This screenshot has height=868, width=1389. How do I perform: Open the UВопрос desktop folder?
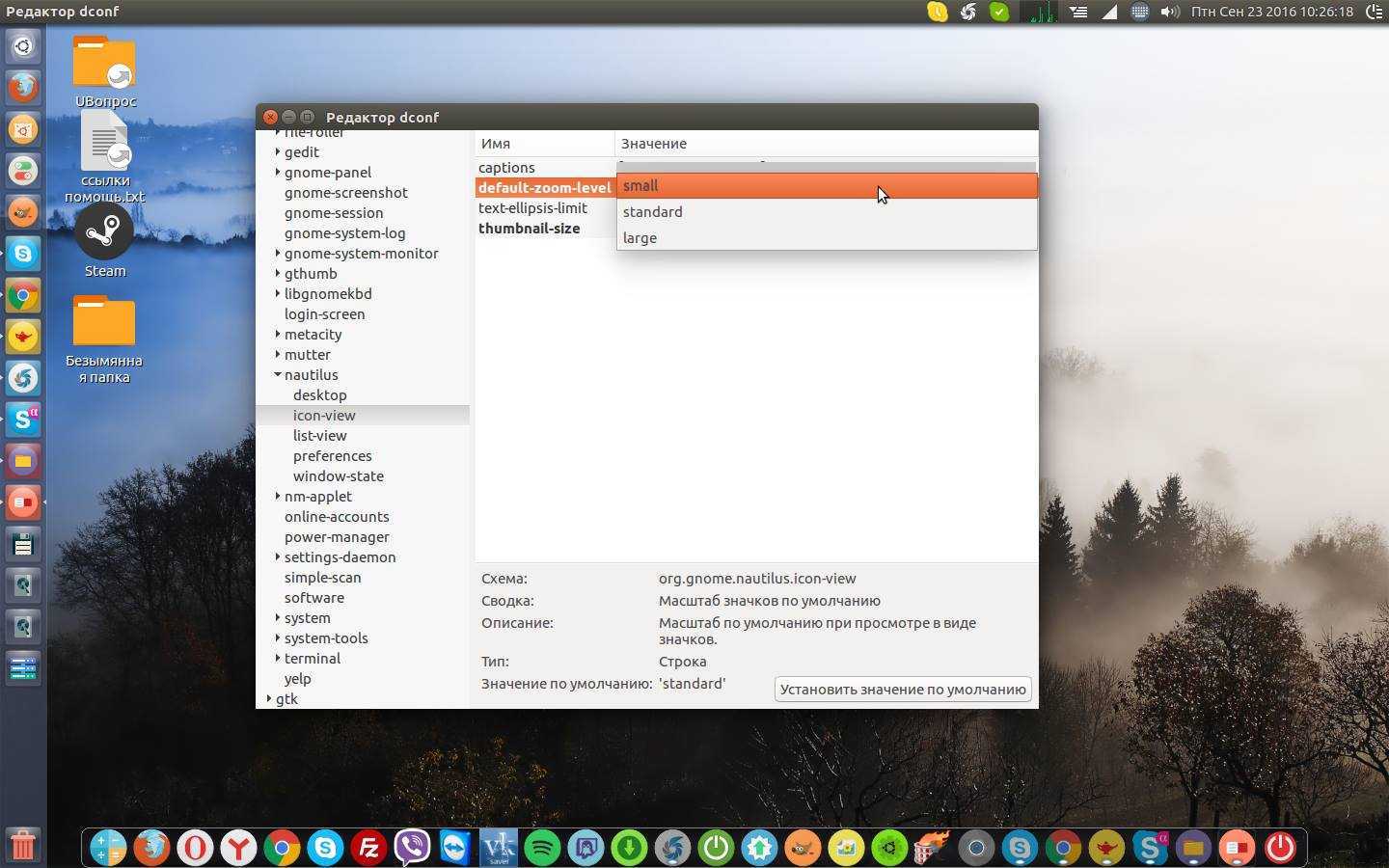104,66
